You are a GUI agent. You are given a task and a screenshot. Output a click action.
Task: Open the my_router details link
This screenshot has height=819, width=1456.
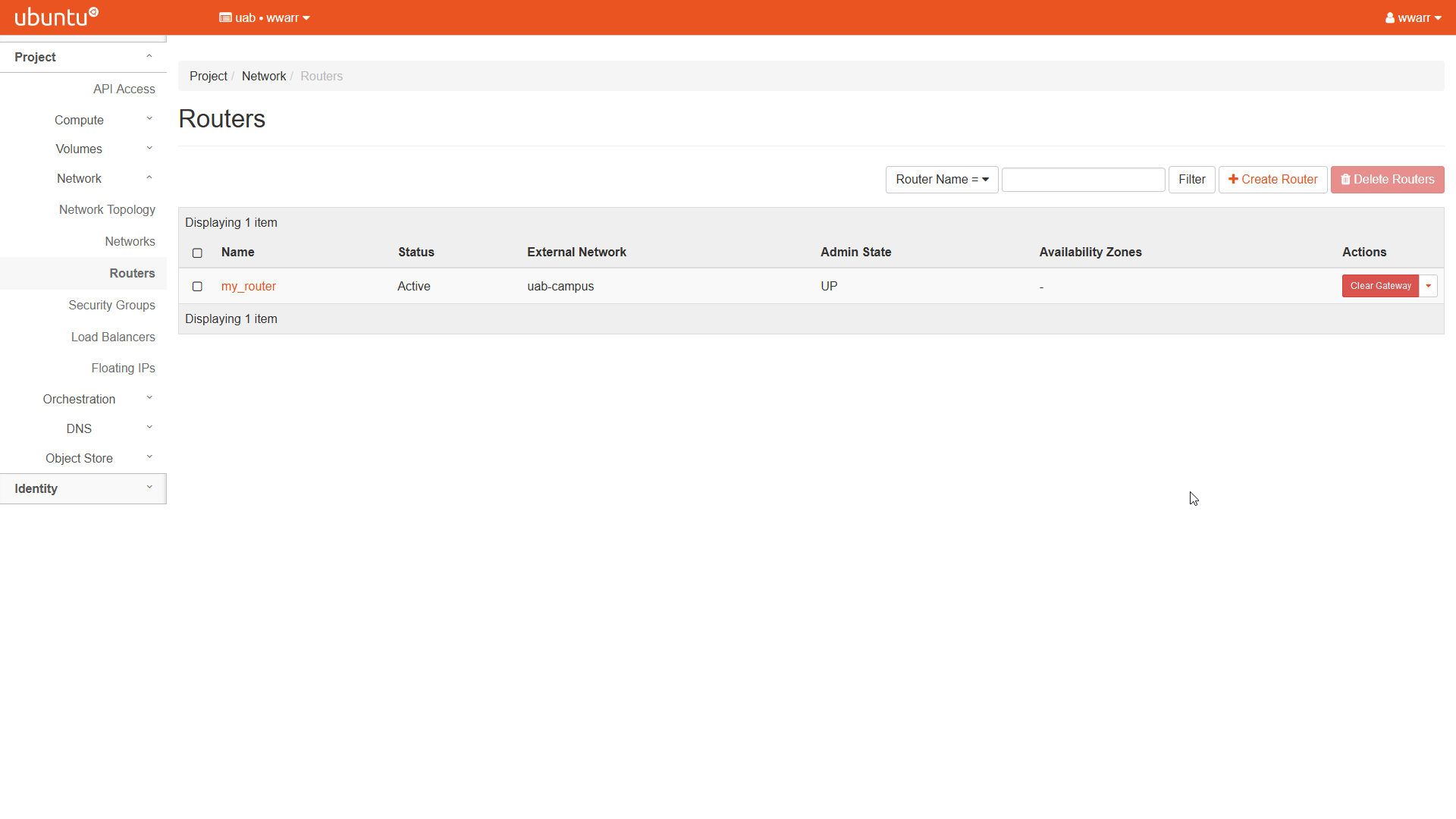tap(249, 286)
